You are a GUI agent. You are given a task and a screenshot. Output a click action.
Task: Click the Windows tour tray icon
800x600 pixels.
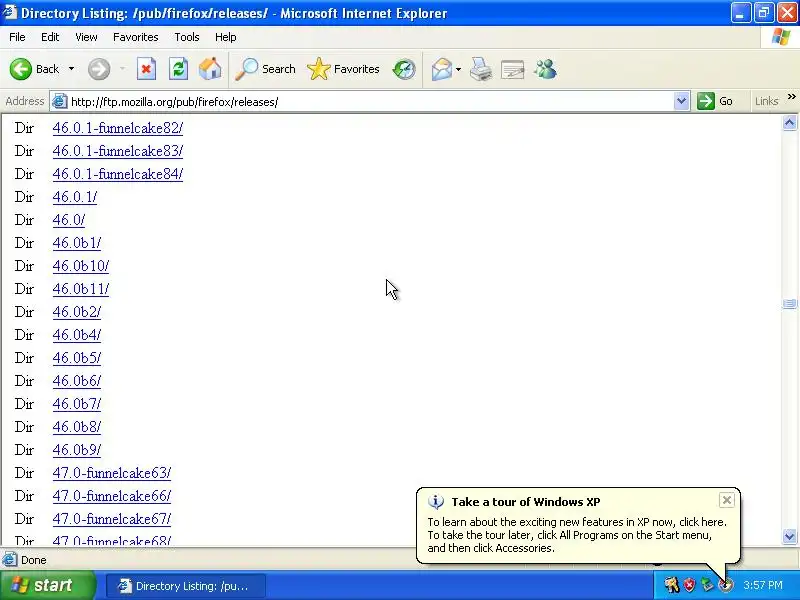(x=725, y=585)
